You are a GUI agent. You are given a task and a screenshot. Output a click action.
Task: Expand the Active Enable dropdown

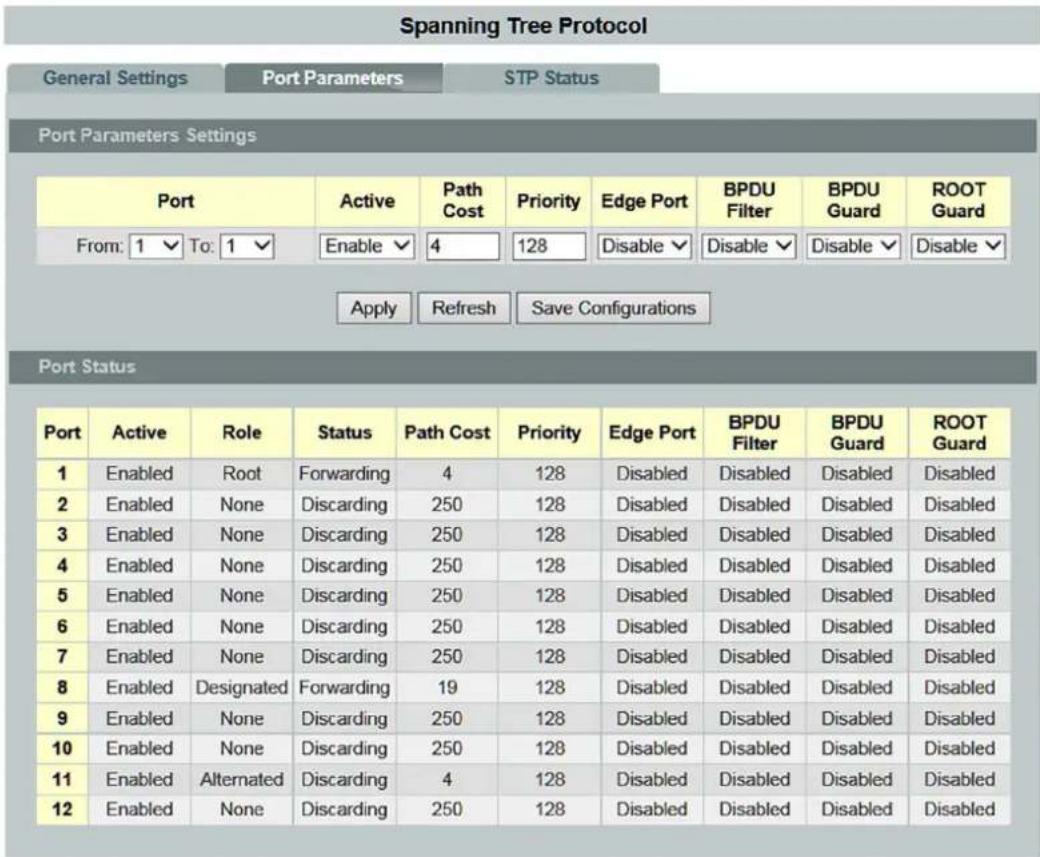pos(367,246)
